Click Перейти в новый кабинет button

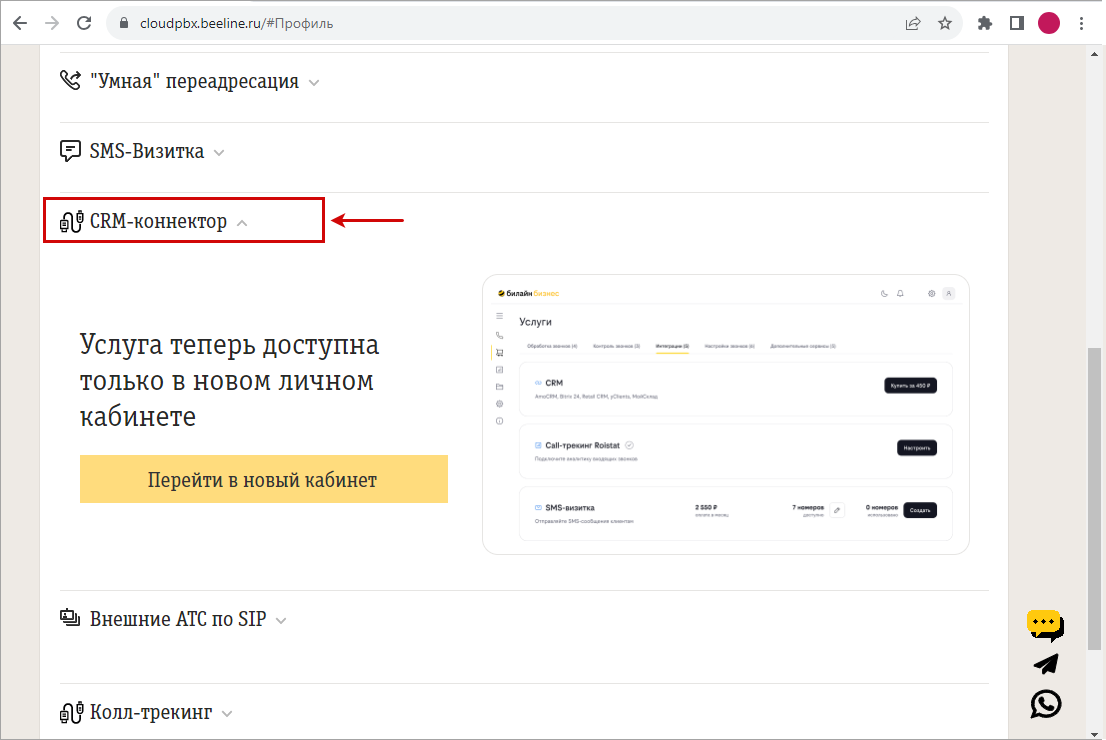(x=264, y=479)
